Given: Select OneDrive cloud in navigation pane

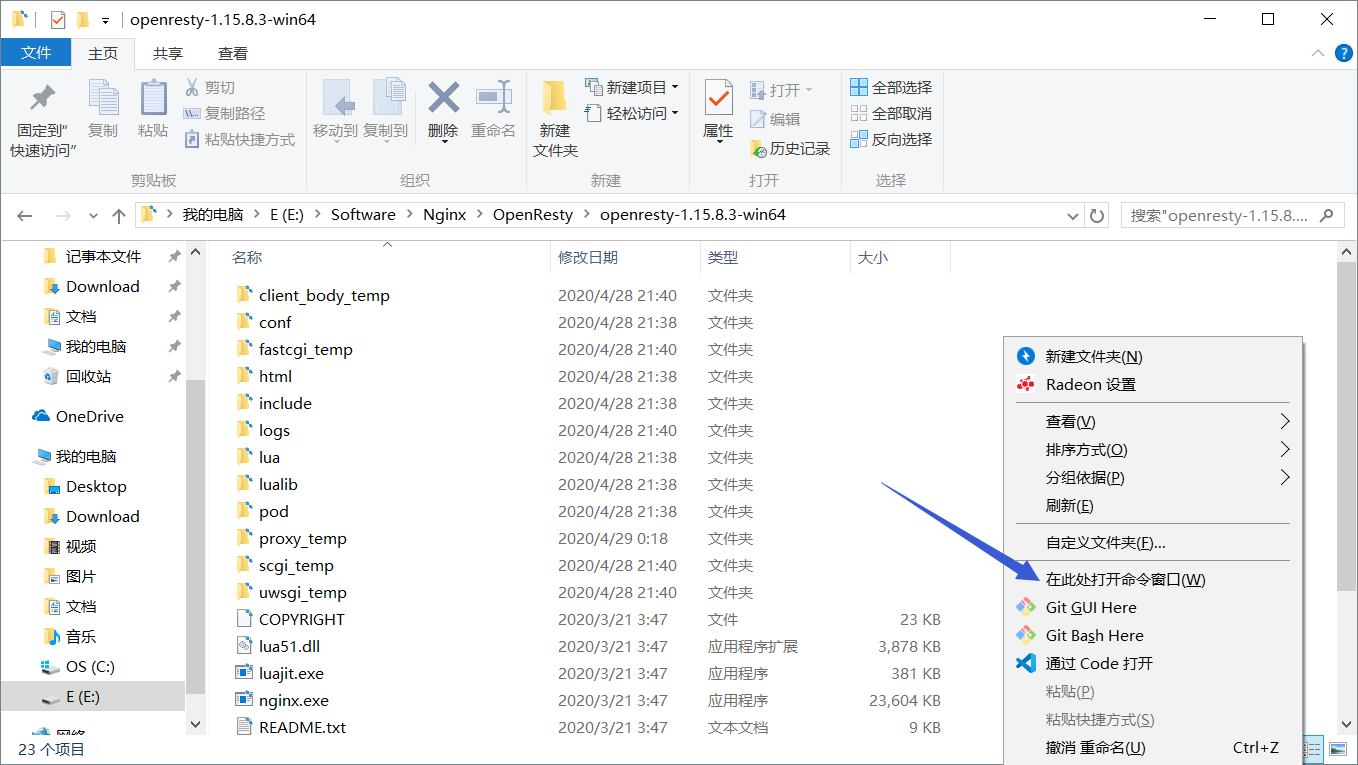Looking at the screenshot, I should pyautogui.click(x=78, y=416).
